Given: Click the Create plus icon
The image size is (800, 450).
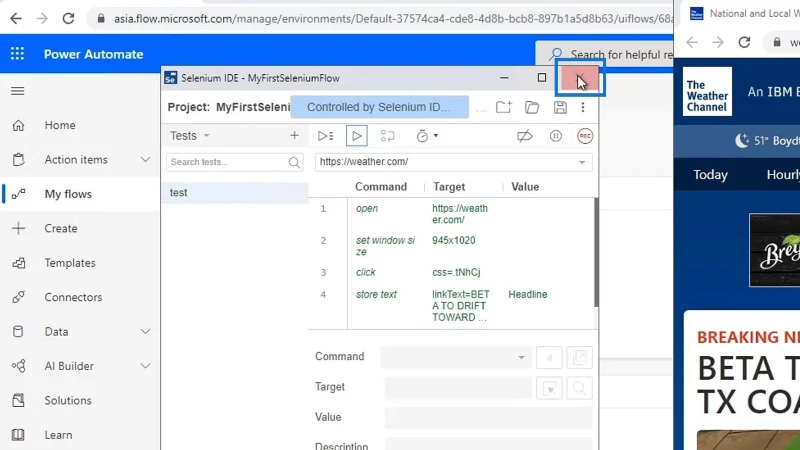Looking at the screenshot, I should pyautogui.click(x=18, y=229).
